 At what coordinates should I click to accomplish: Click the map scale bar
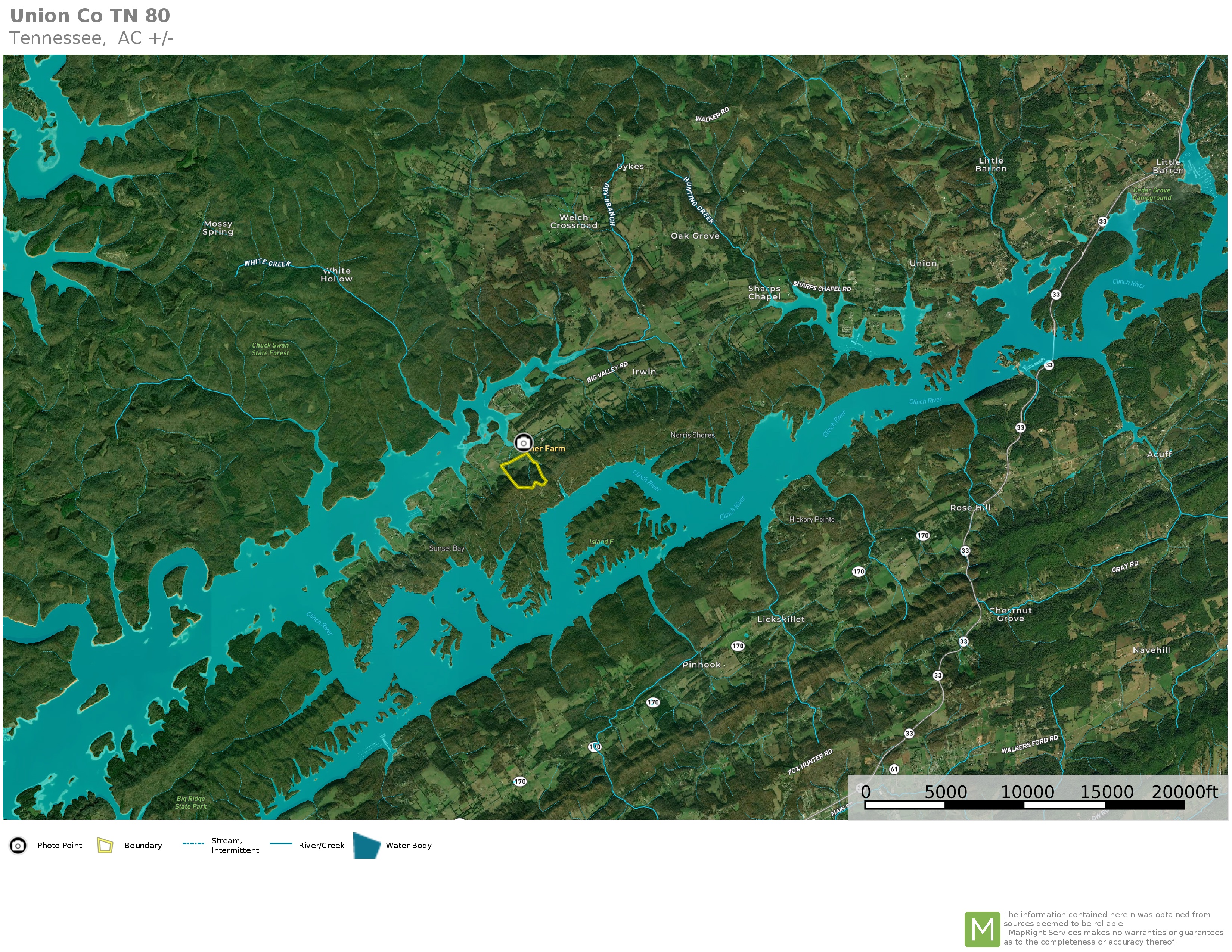(x=1024, y=805)
